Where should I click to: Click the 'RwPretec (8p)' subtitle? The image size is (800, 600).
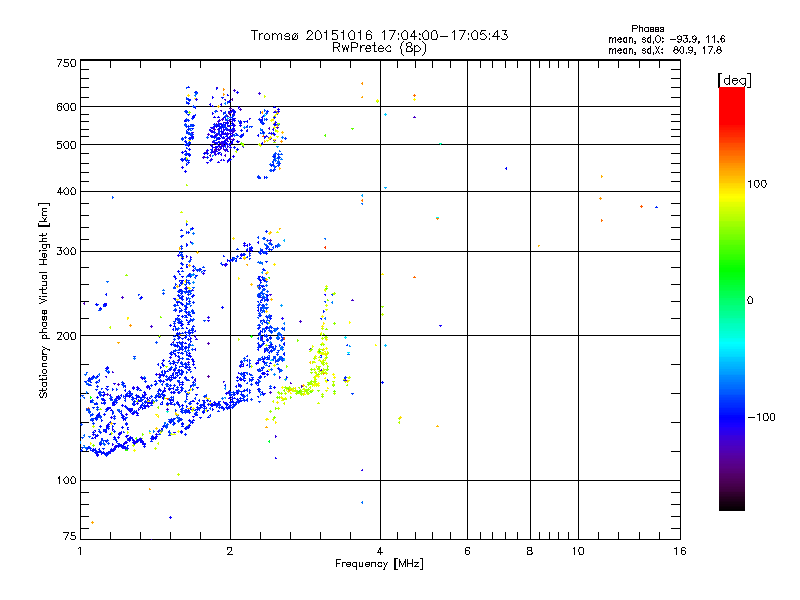click(x=379, y=48)
